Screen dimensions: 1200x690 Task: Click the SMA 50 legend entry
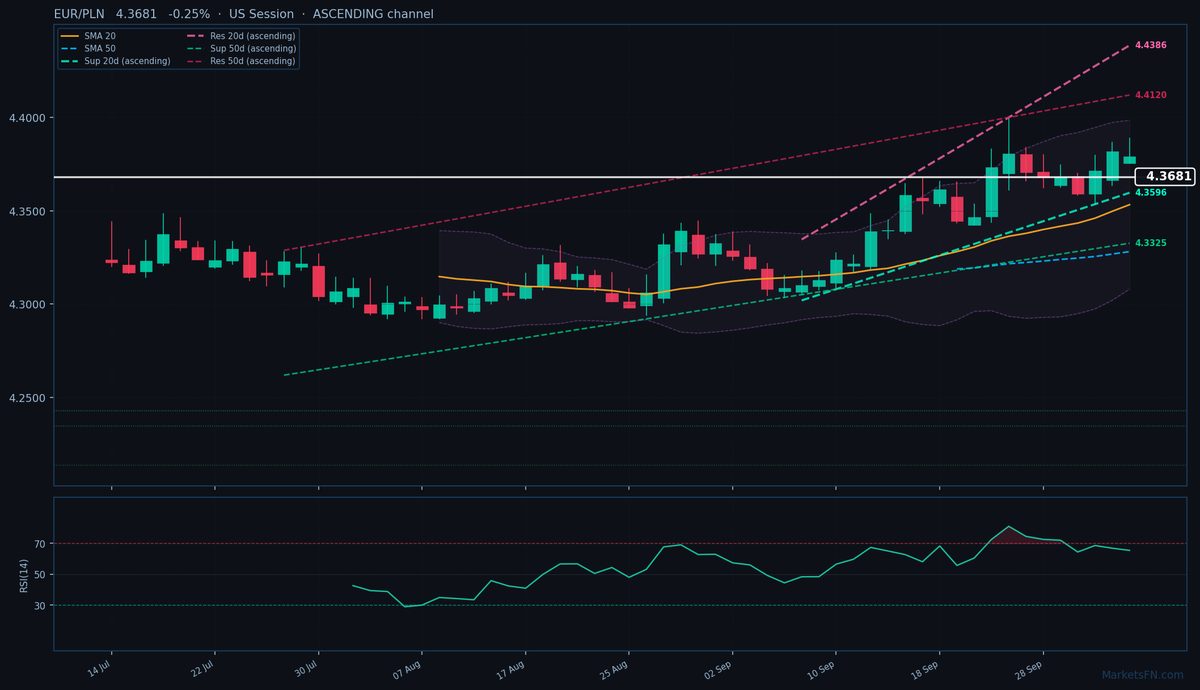(88, 48)
